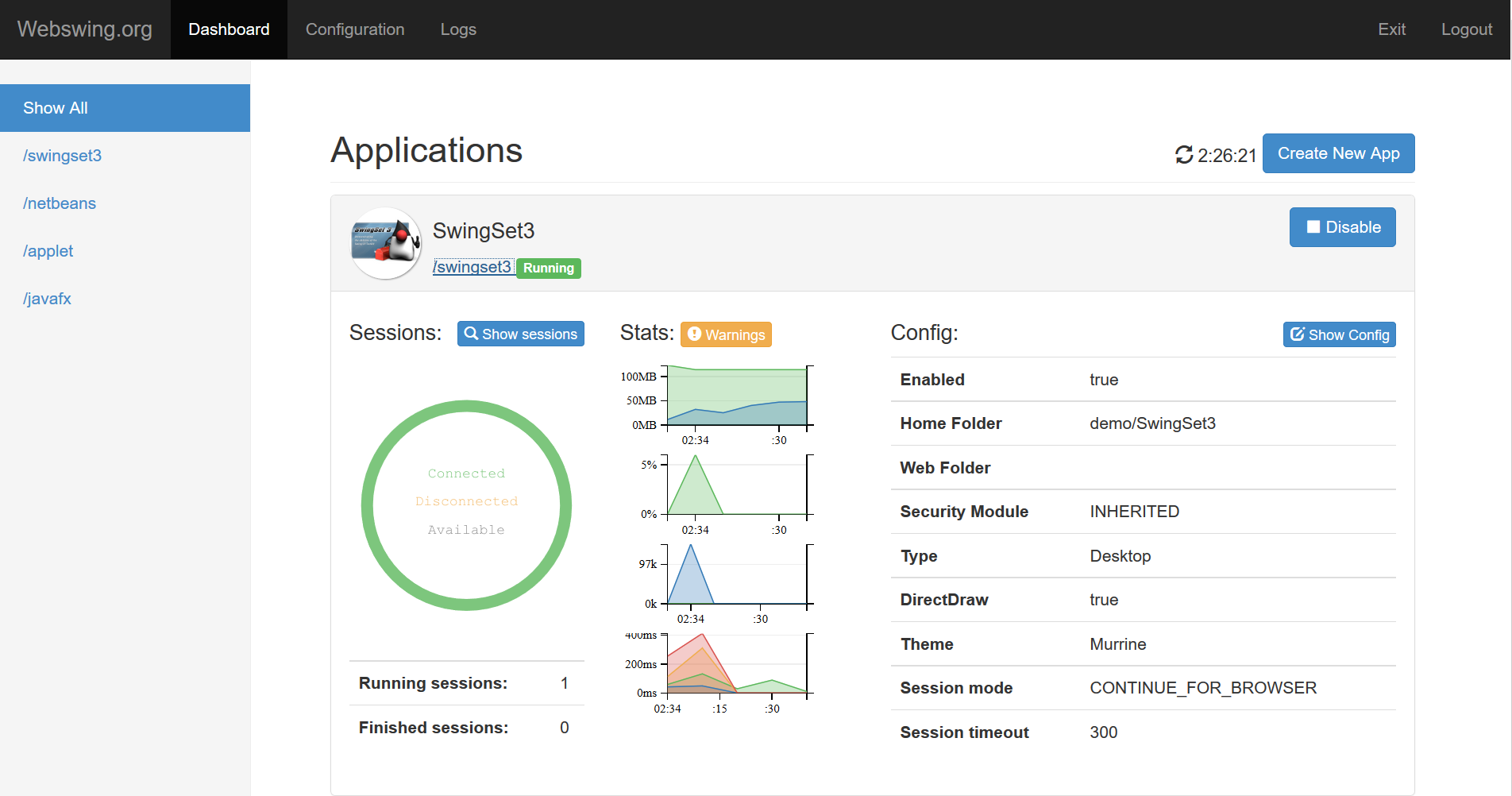This screenshot has height=796, width=1512.
Task: Click the Web Folder config row label
Action: click(945, 468)
